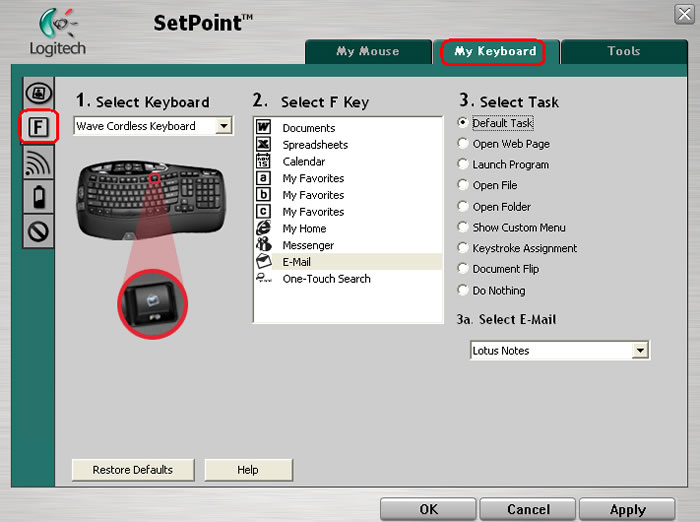Click the Restore Defaults button
Viewport: 700px width, 522px height.
[x=133, y=470]
